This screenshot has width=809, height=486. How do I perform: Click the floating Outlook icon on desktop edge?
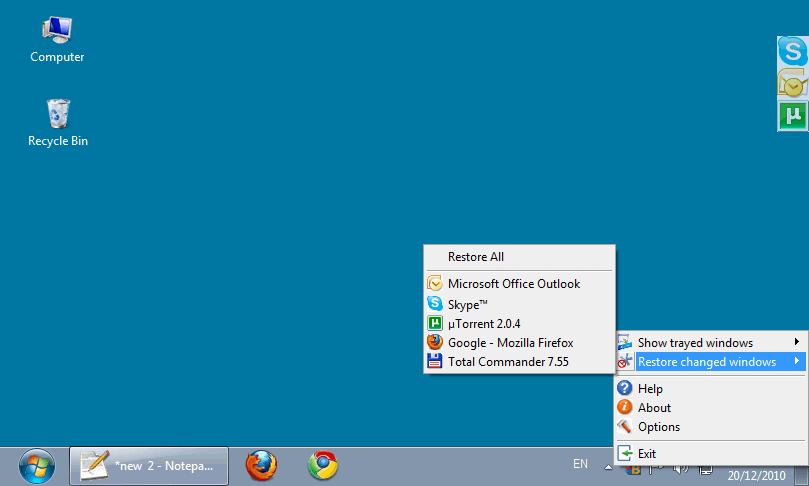pos(792,84)
